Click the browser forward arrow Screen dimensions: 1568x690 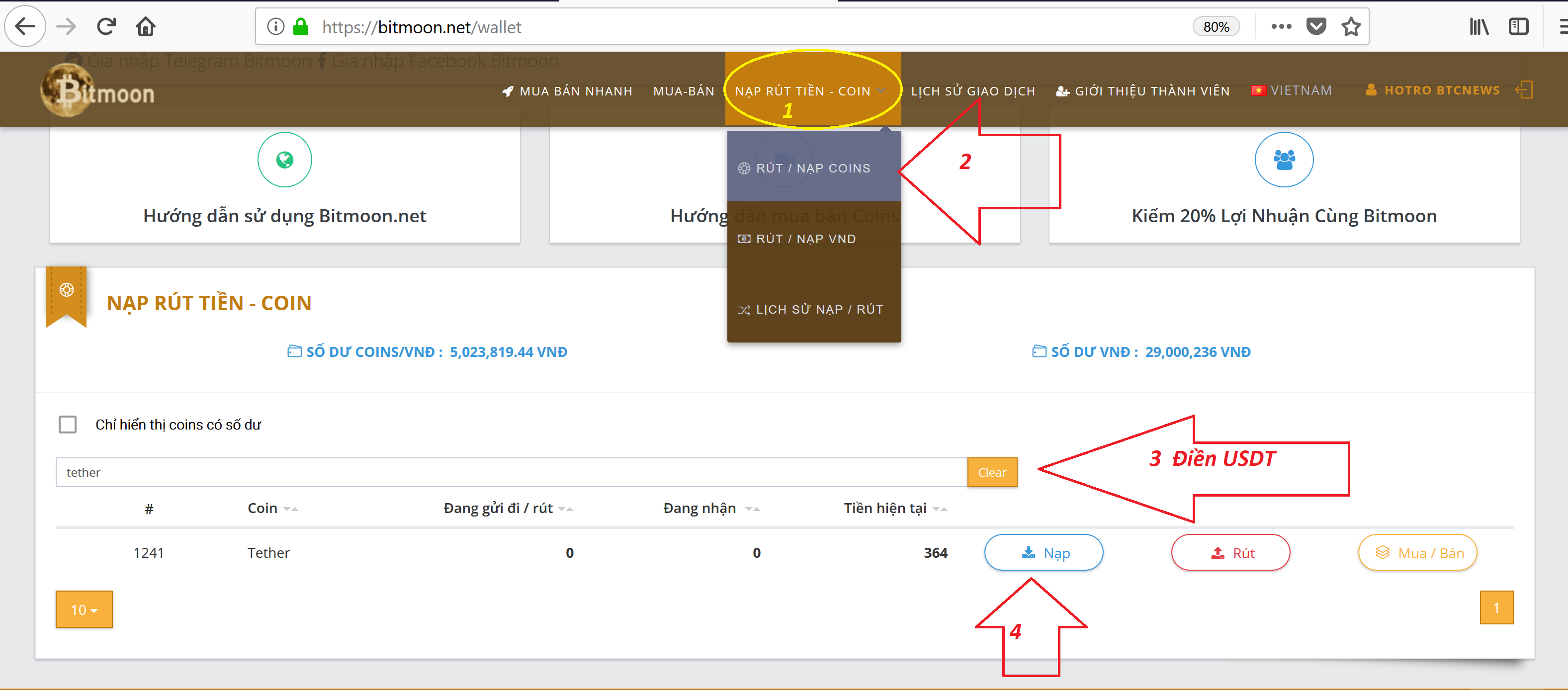[66, 27]
